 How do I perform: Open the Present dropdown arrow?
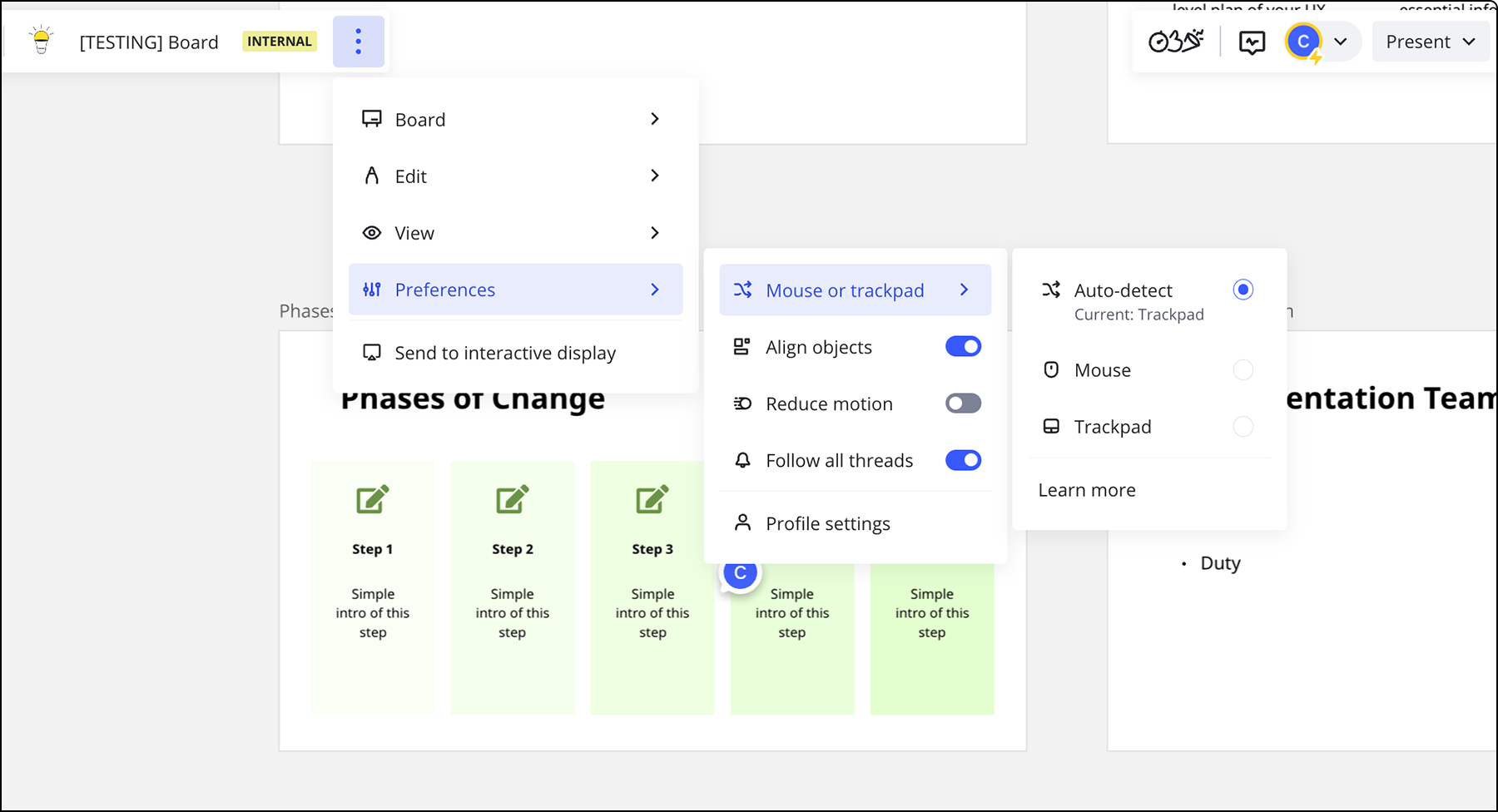(x=1469, y=42)
